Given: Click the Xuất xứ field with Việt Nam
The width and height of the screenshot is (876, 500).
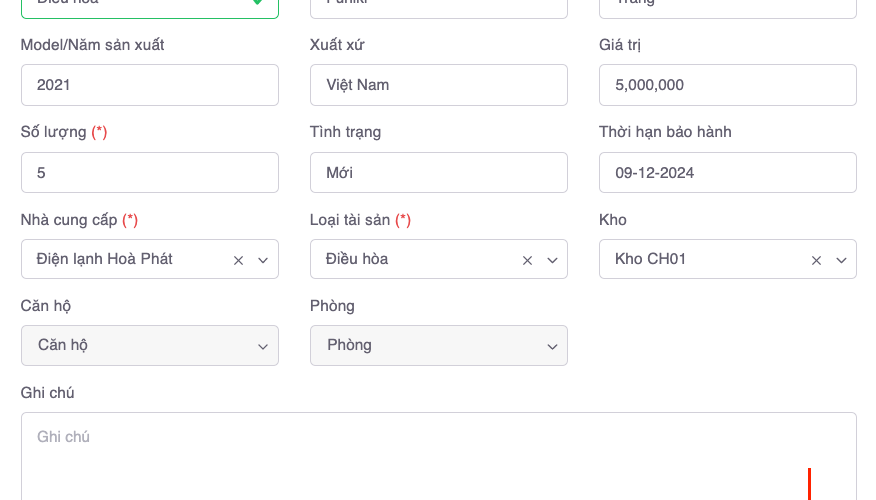Looking at the screenshot, I should [438, 85].
